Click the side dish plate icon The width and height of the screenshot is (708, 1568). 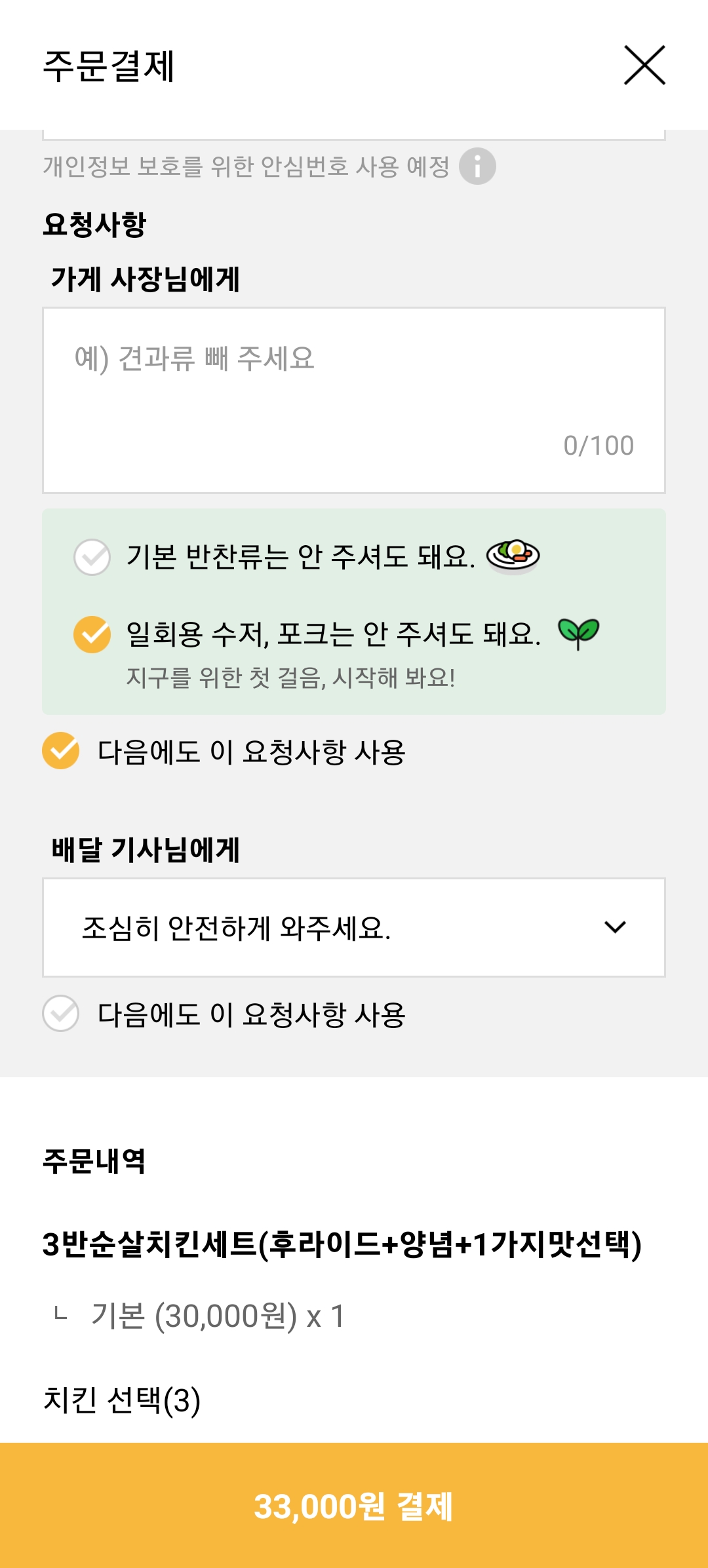pyautogui.click(x=513, y=556)
